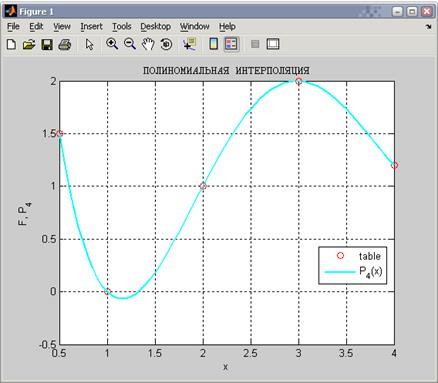Click the plot title ПОЛИНОМИАЛЬНАЯ ИНТЕРПОЛЯЦИЯ

click(226, 71)
